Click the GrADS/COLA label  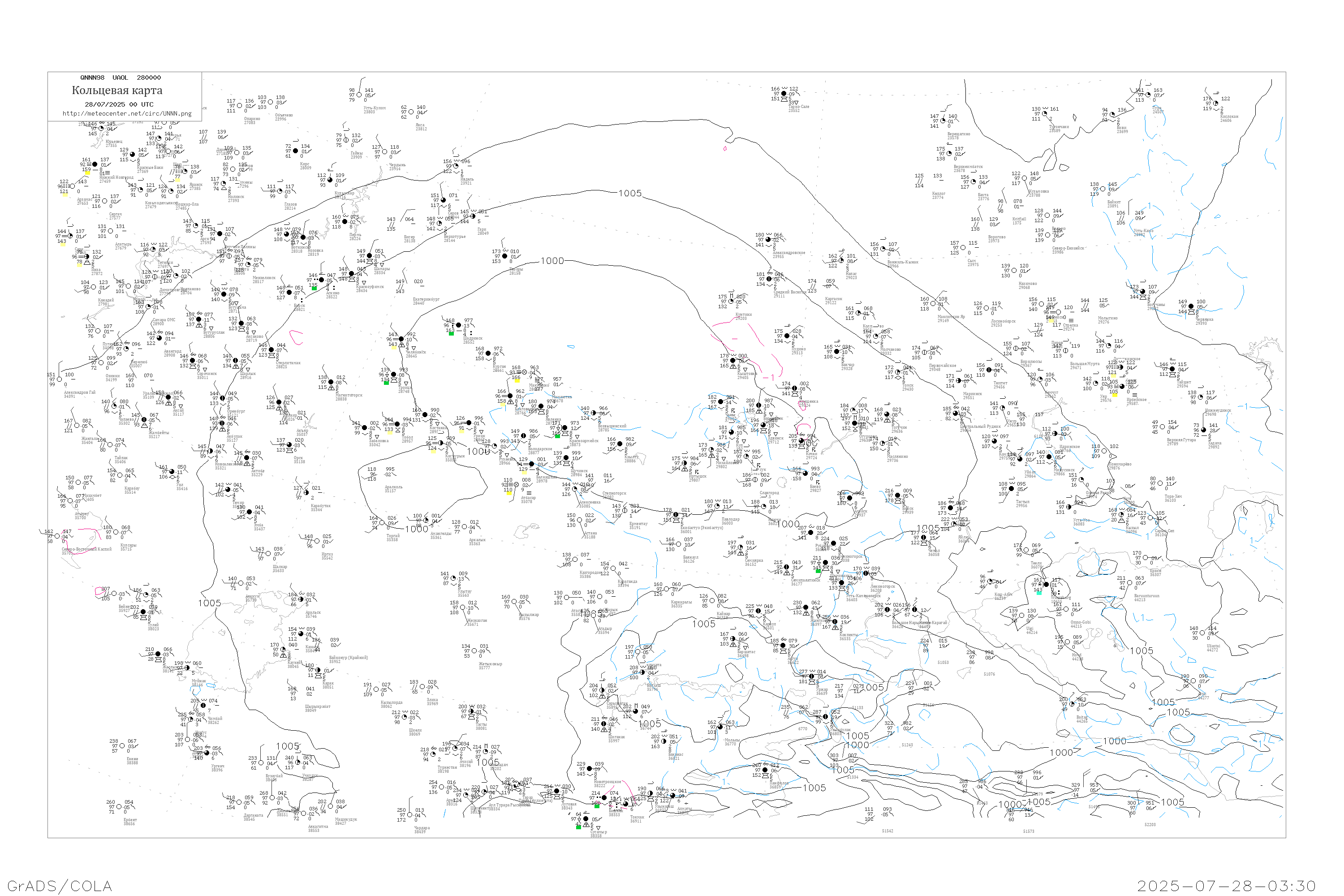60,886
